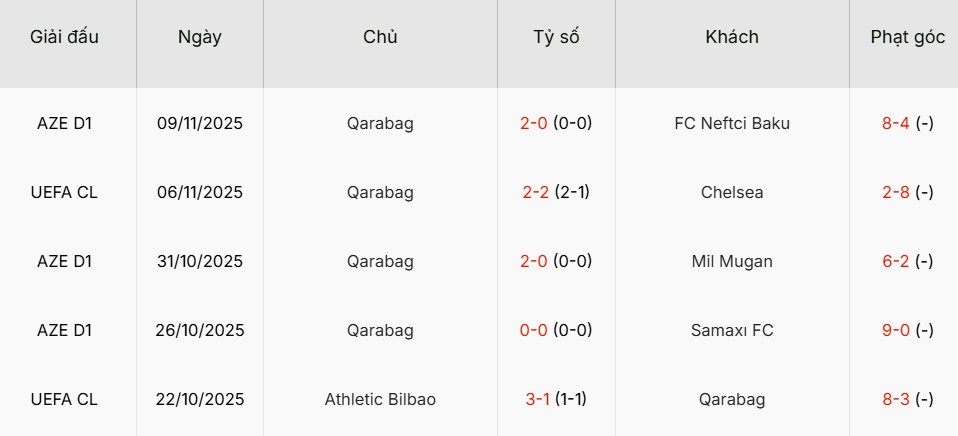Open Chelsea team link
Screen dimensions: 958x436
point(732,193)
